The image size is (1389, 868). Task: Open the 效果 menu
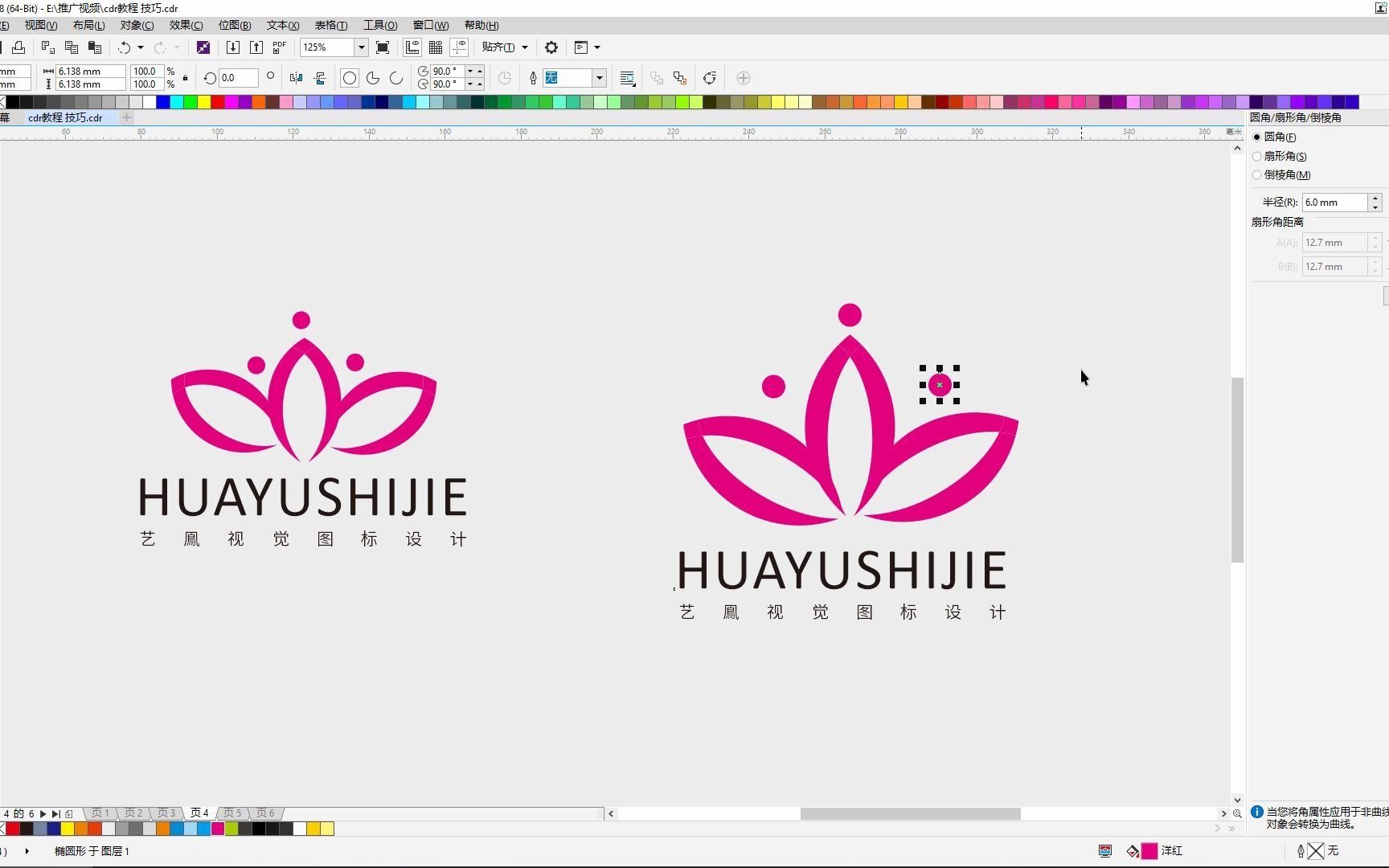(x=186, y=26)
